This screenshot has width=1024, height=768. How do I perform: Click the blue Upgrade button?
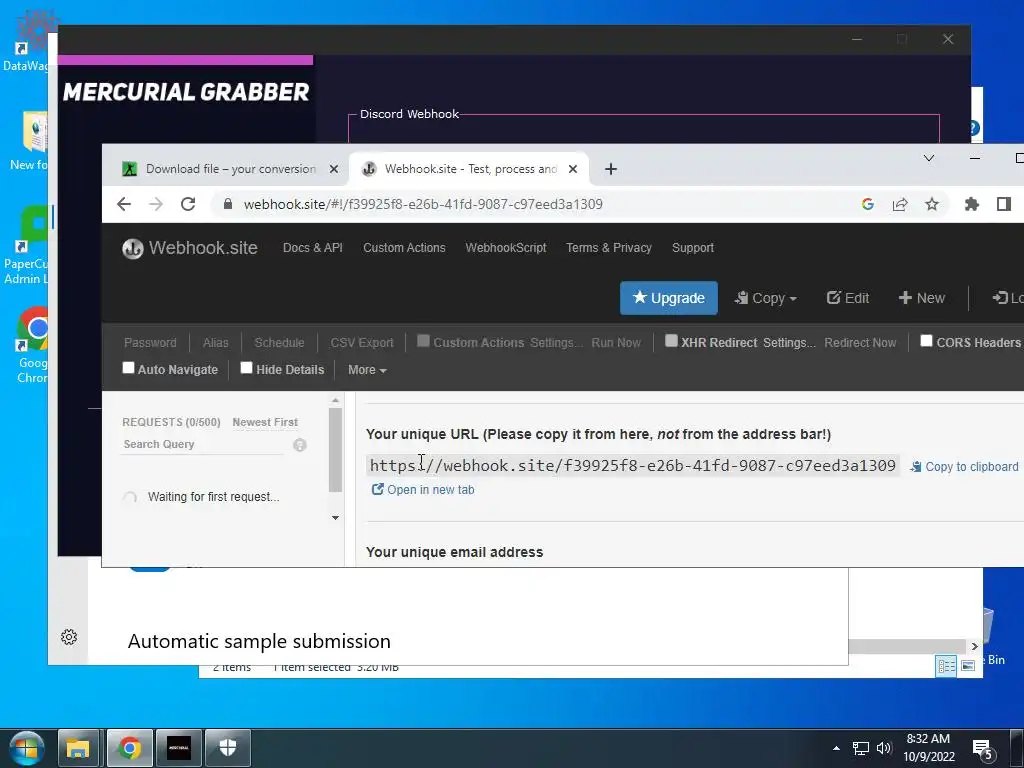click(x=669, y=298)
